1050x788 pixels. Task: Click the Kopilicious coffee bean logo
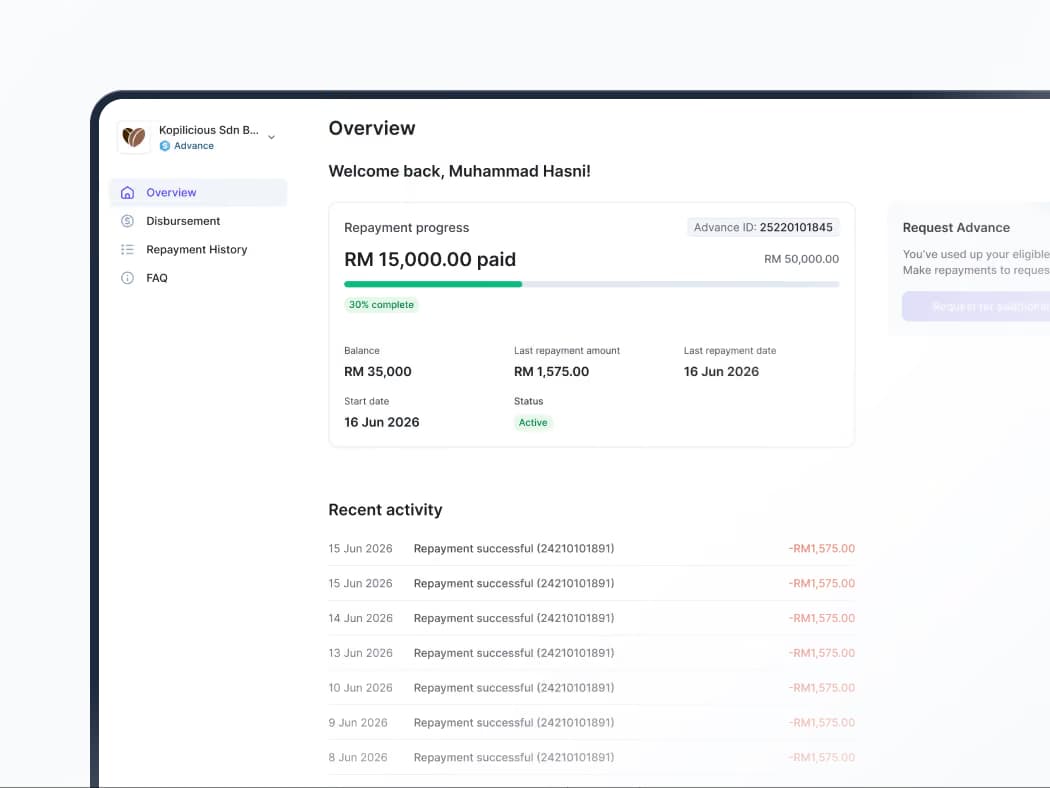(134, 137)
